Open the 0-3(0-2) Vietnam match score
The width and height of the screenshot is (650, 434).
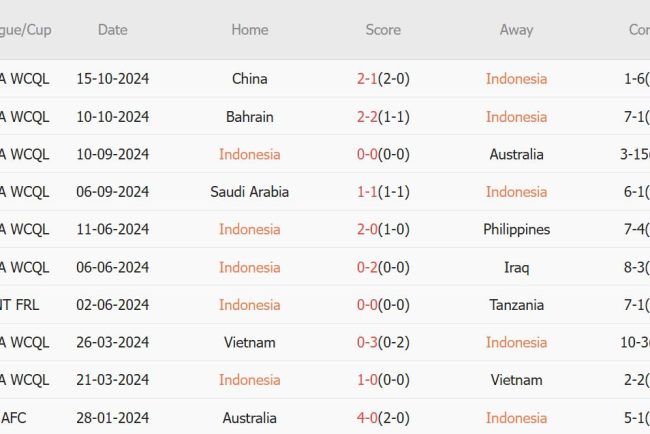click(x=383, y=343)
